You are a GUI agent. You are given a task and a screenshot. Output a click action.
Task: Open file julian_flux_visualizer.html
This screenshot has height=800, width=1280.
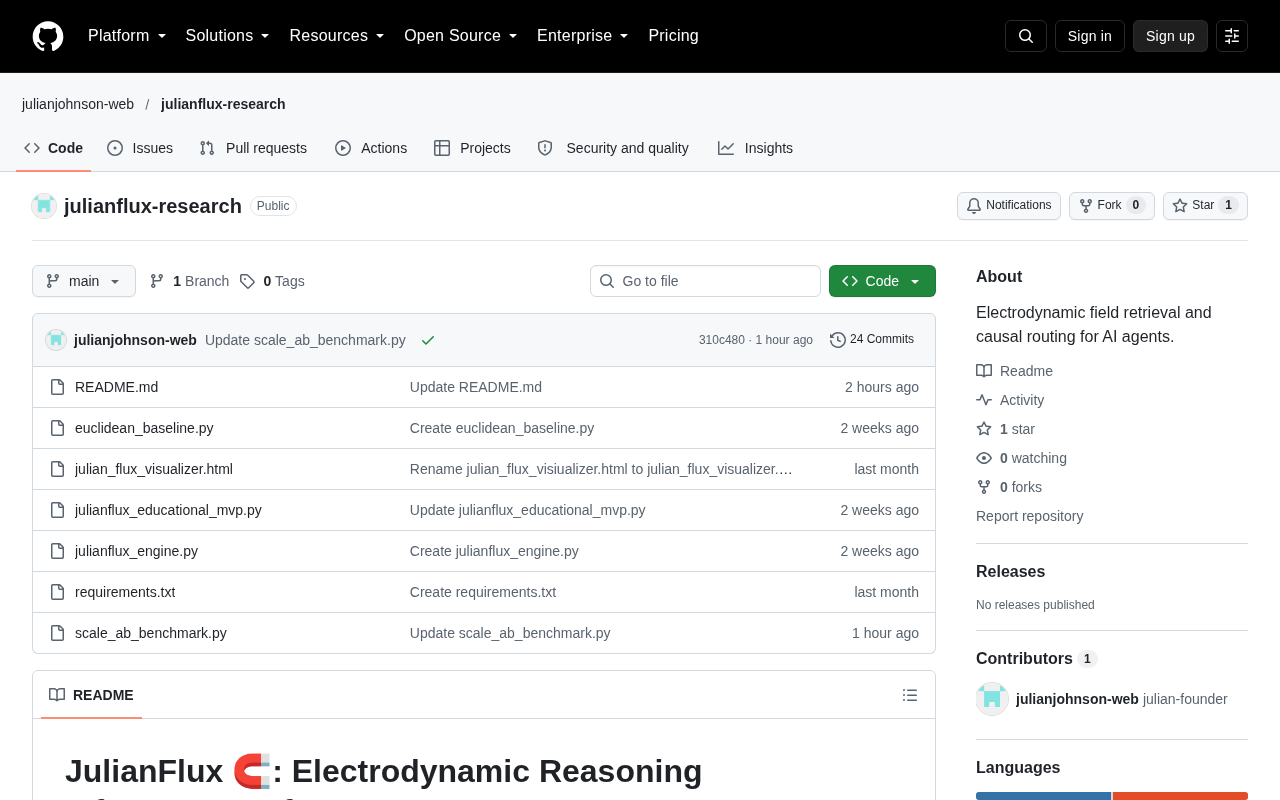154,469
